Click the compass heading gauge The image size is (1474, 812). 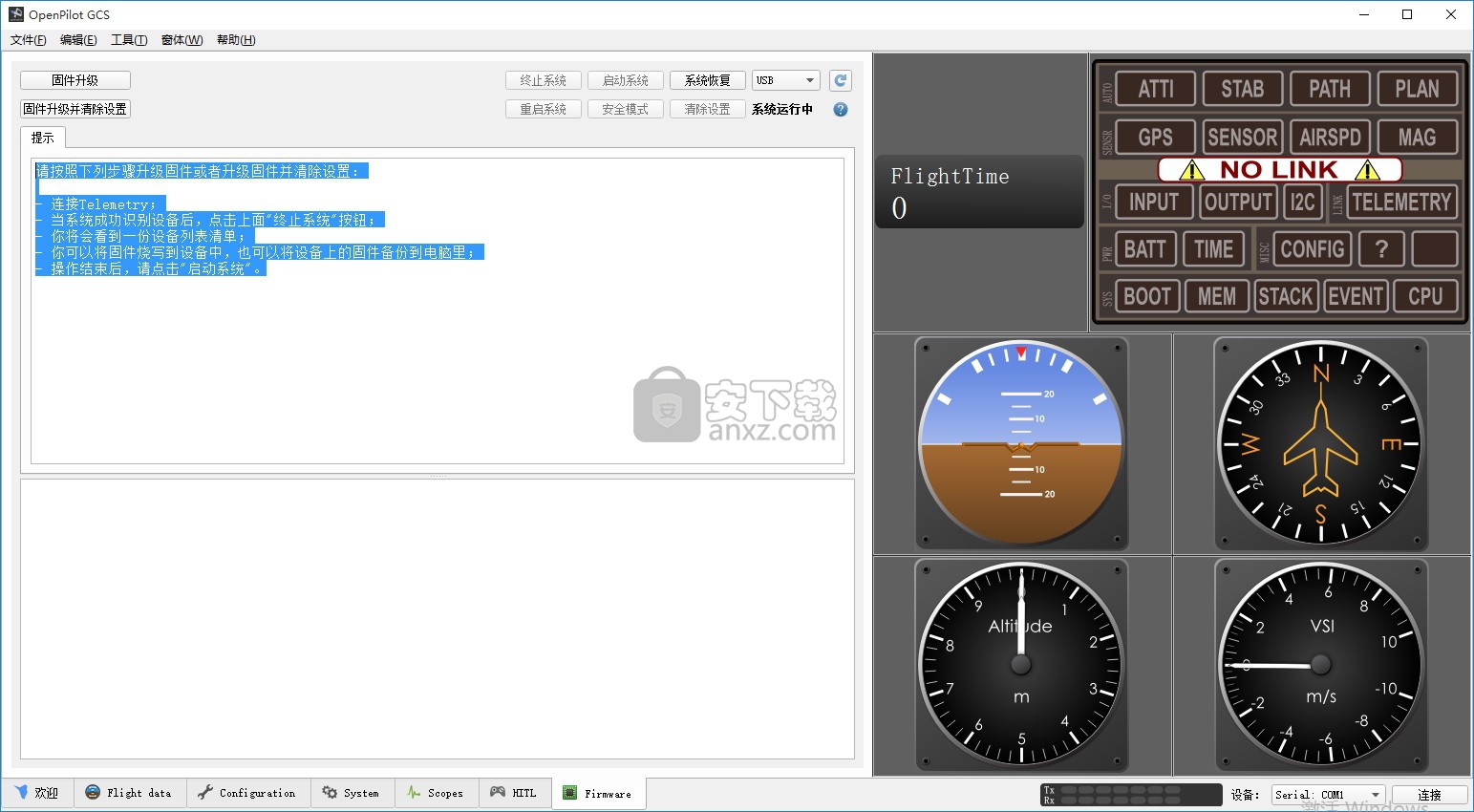pos(1321,443)
